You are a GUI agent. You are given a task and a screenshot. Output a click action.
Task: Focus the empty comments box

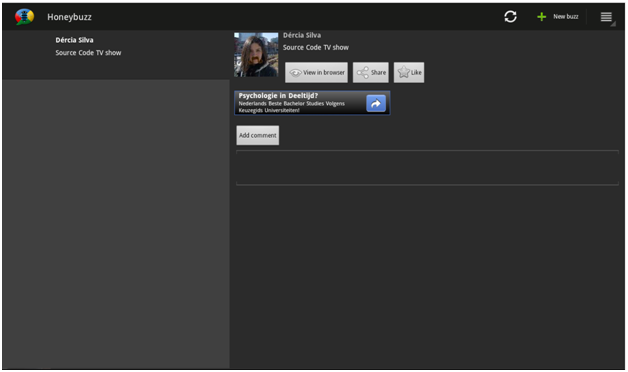coord(427,168)
